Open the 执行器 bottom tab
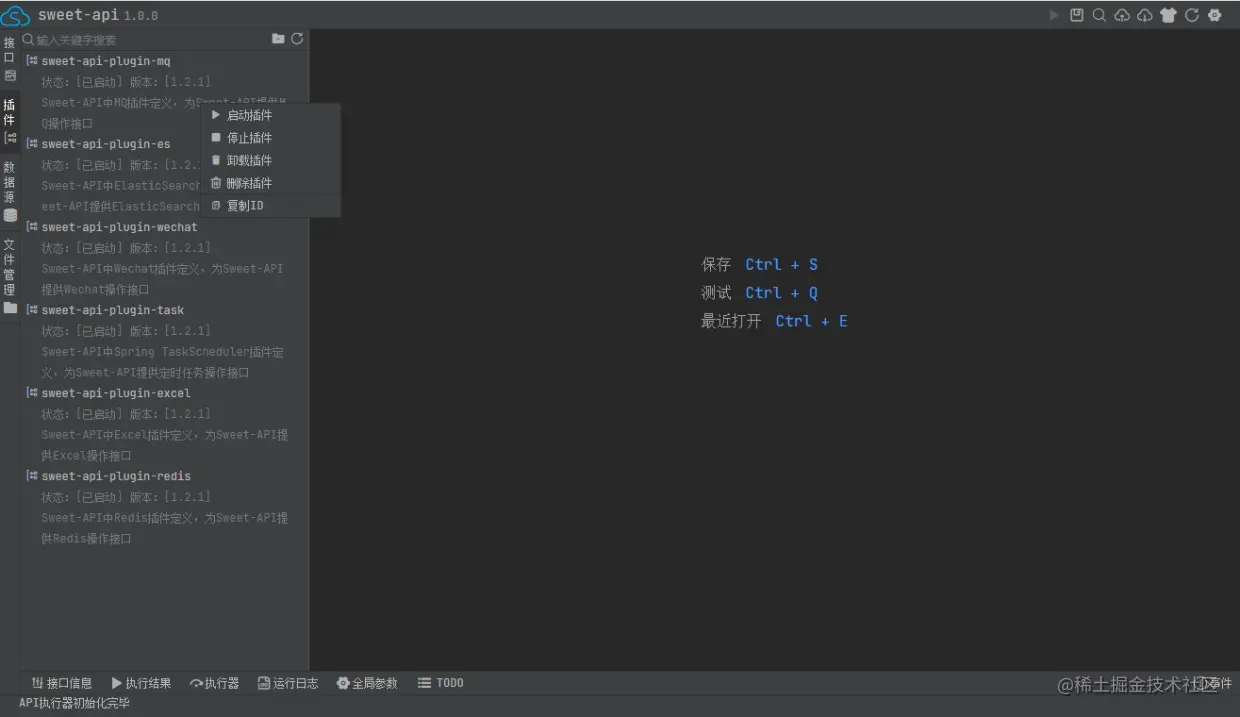Image resolution: width=1240 pixels, height=717 pixels. pos(214,683)
